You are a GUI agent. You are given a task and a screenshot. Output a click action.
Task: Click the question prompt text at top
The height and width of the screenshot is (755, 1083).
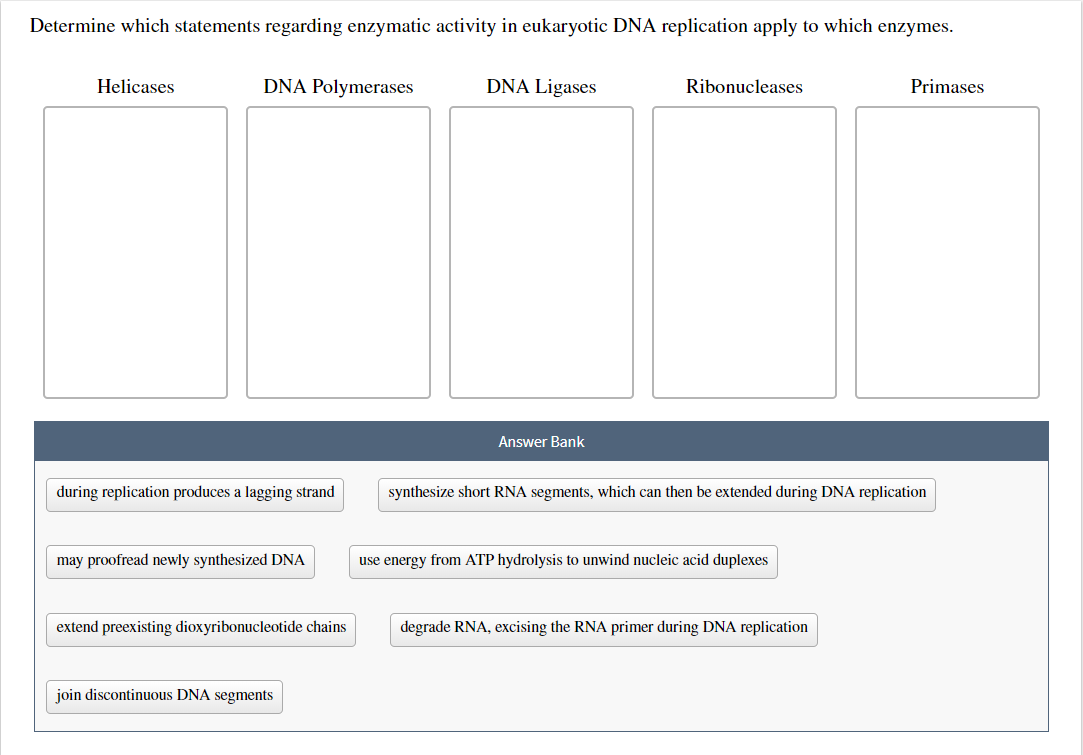click(490, 25)
